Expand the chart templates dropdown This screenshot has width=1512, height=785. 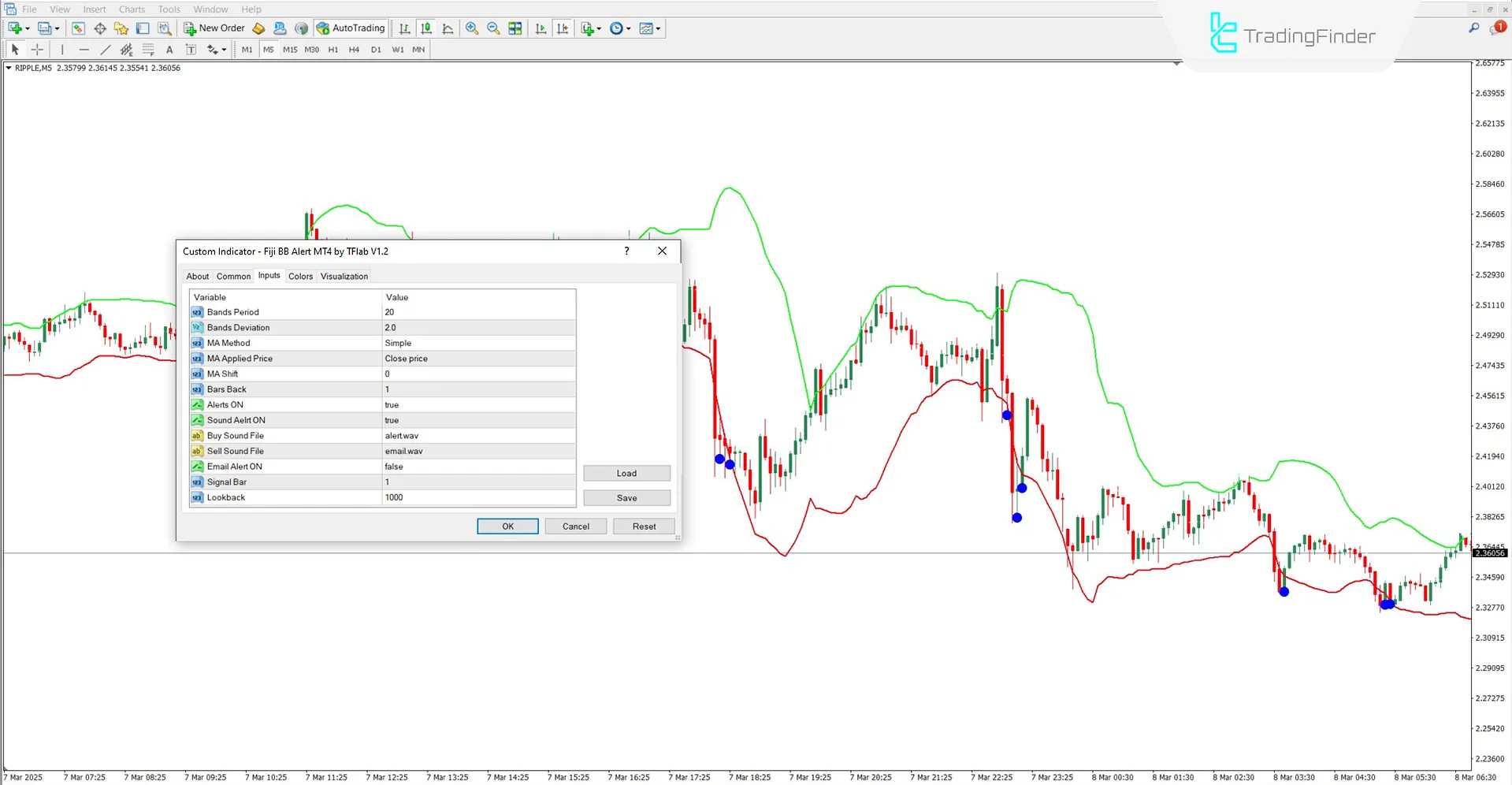pos(659,28)
